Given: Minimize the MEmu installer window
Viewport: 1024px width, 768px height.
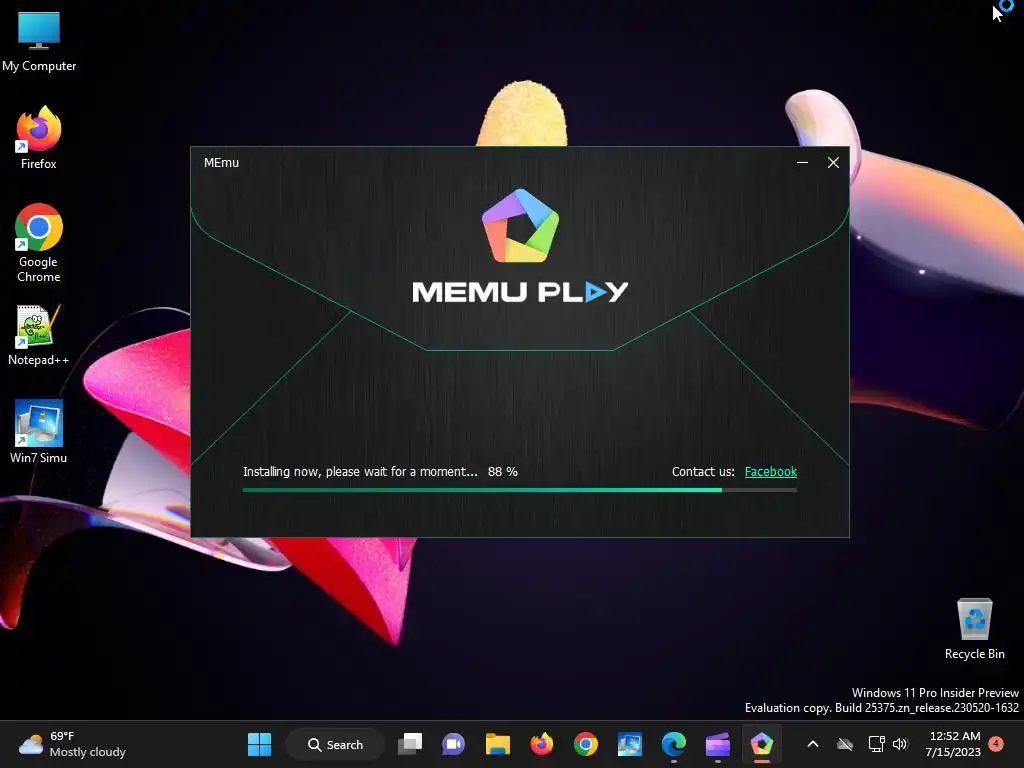Looking at the screenshot, I should pos(802,163).
